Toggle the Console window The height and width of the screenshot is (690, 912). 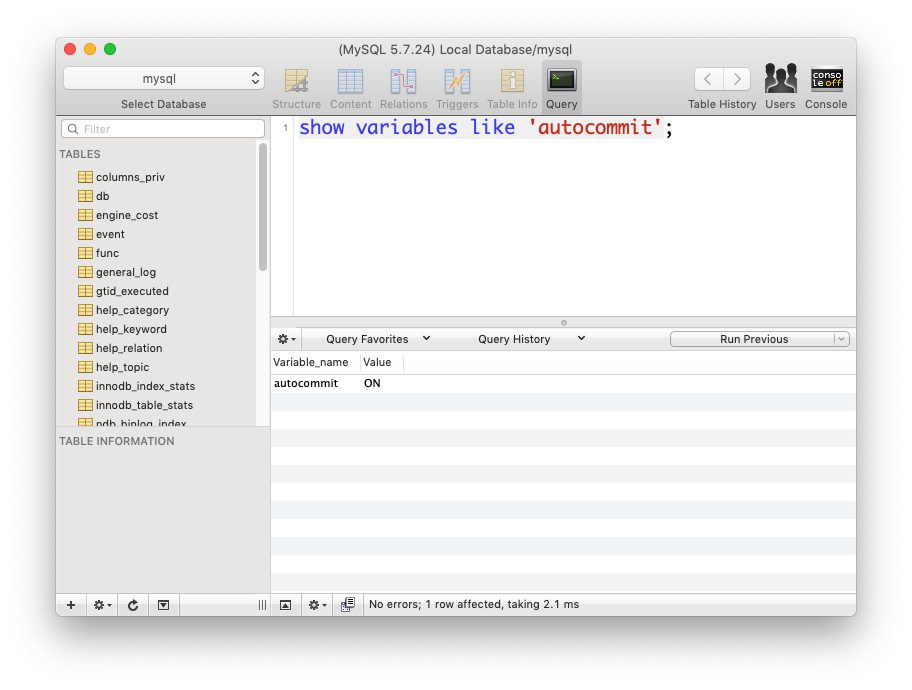826,87
